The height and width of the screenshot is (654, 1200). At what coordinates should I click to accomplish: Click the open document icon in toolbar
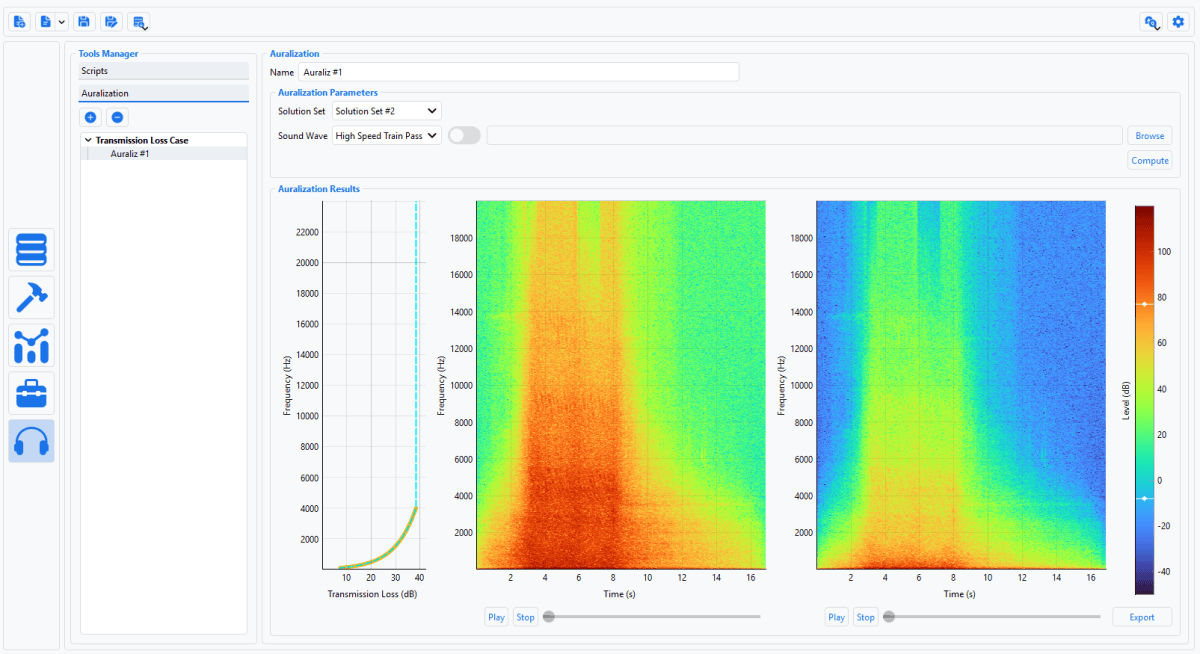pos(45,22)
